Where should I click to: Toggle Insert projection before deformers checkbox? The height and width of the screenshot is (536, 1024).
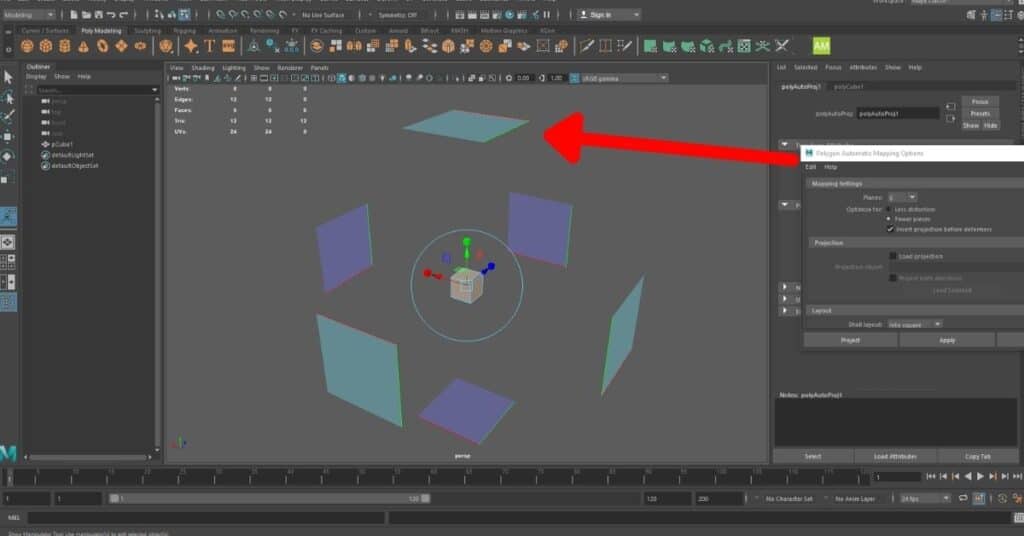pos(890,229)
